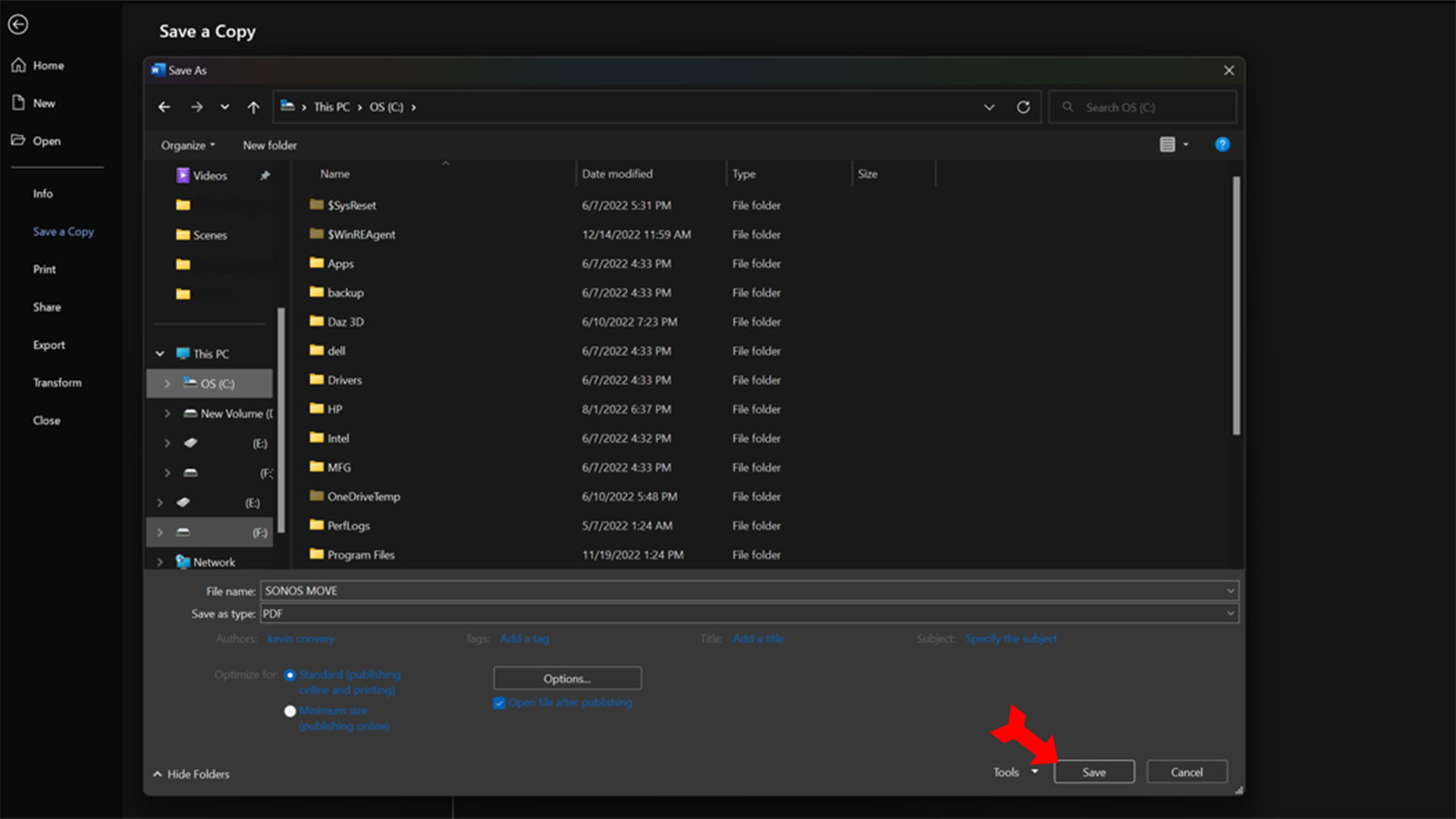Uncheck Open file after publishing

pos(499,703)
